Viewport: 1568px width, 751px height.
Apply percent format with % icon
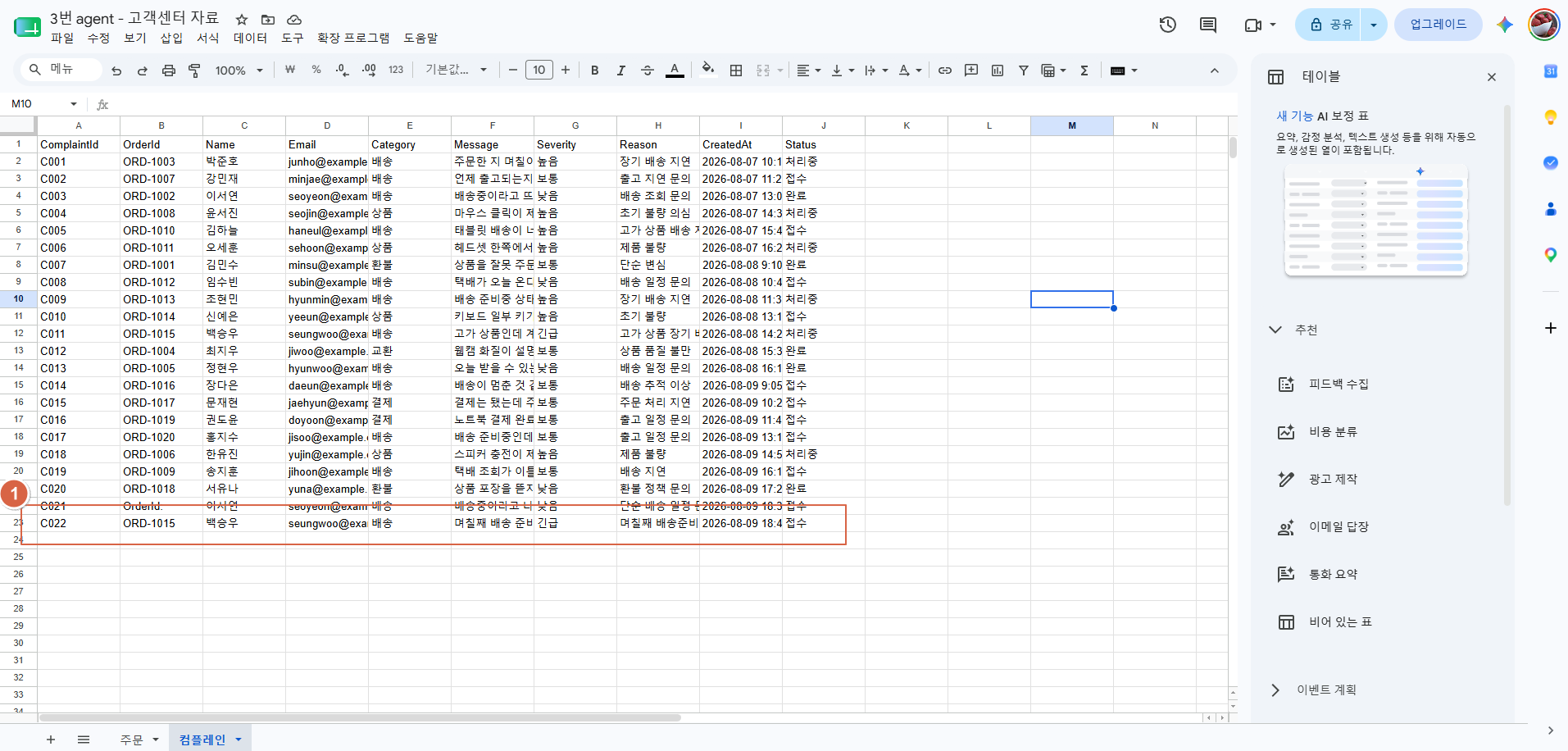pos(316,71)
